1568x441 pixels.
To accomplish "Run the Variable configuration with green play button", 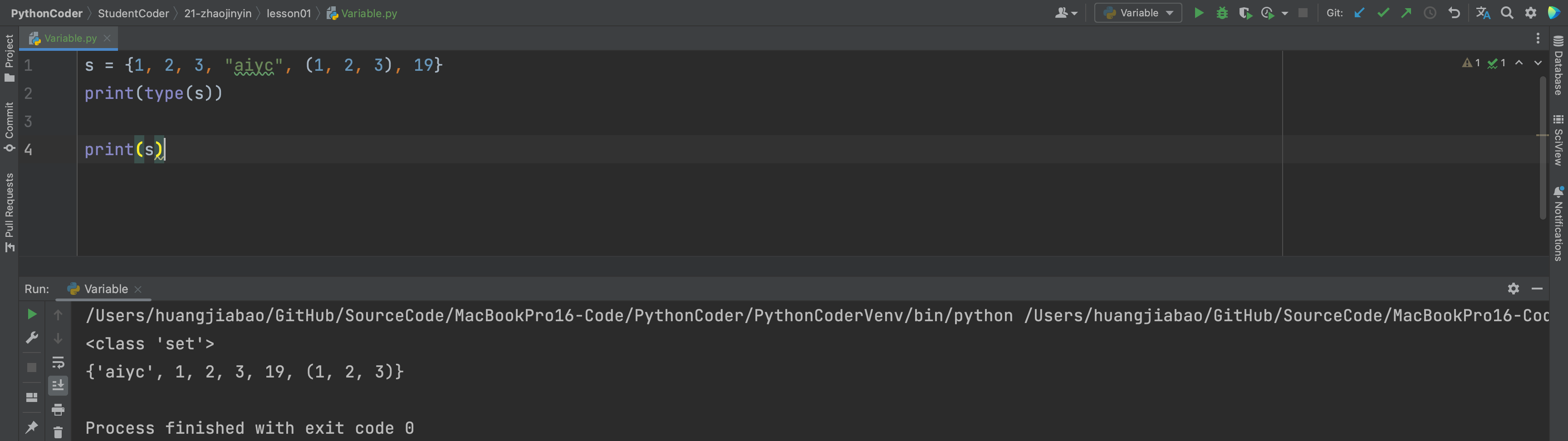I will click(1199, 13).
